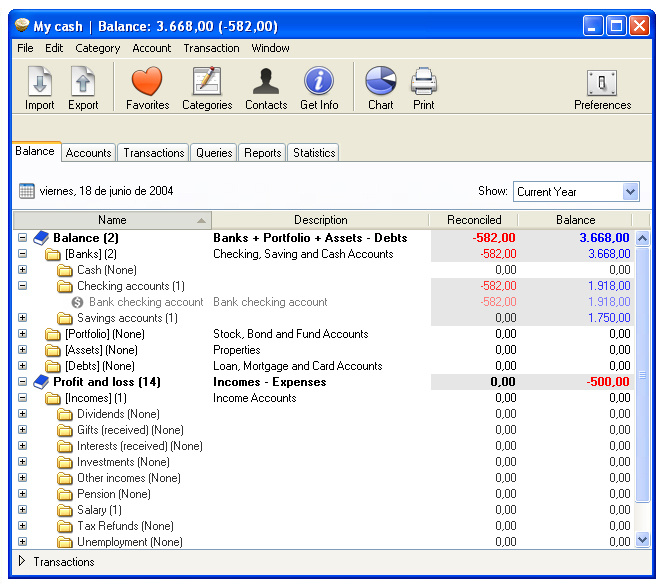Switch to the Statistics tab
Image resolution: width=664 pixels, height=588 pixels.
[x=314, y=153]
